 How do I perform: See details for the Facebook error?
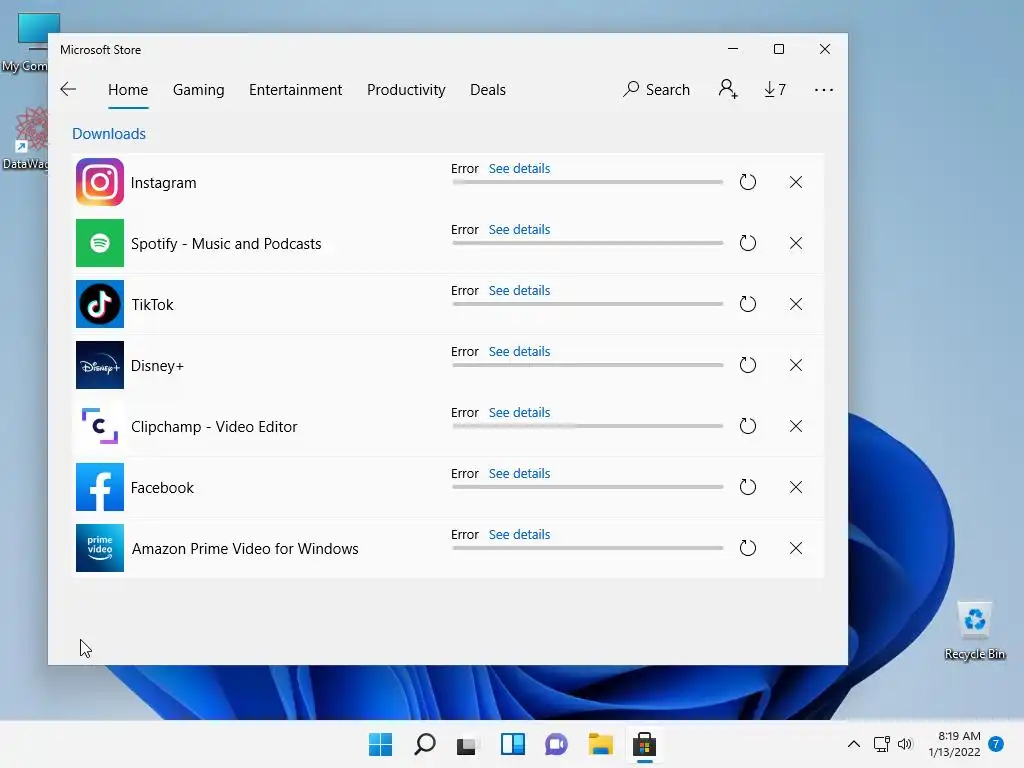519,473
